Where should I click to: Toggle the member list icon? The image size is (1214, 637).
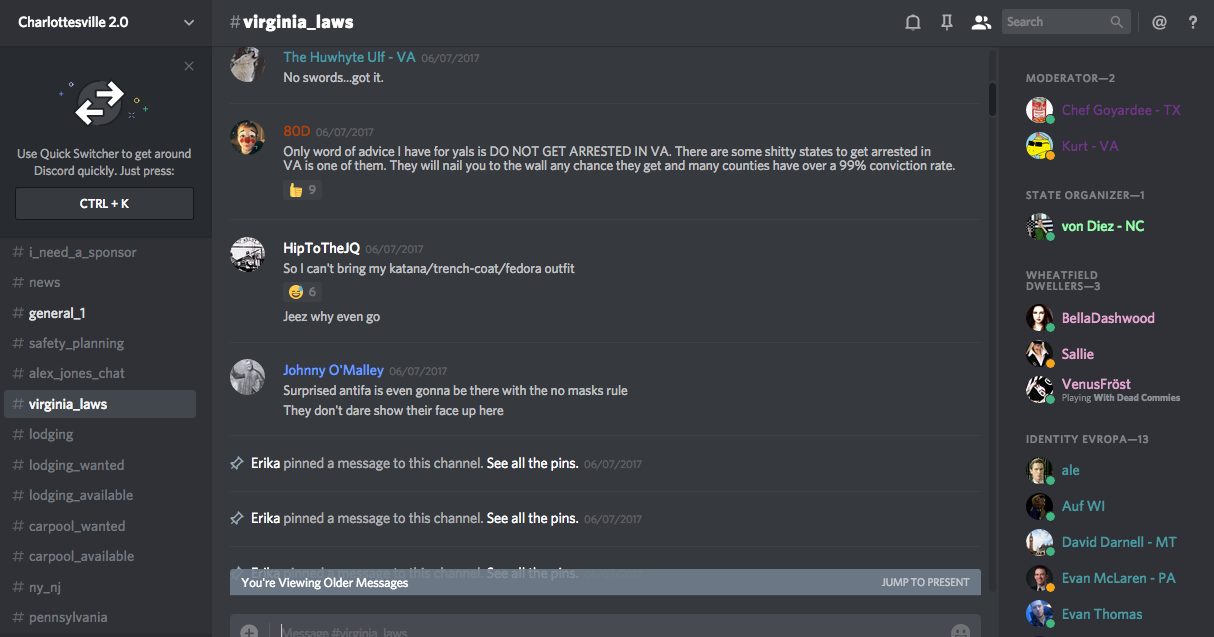(981, 22)
